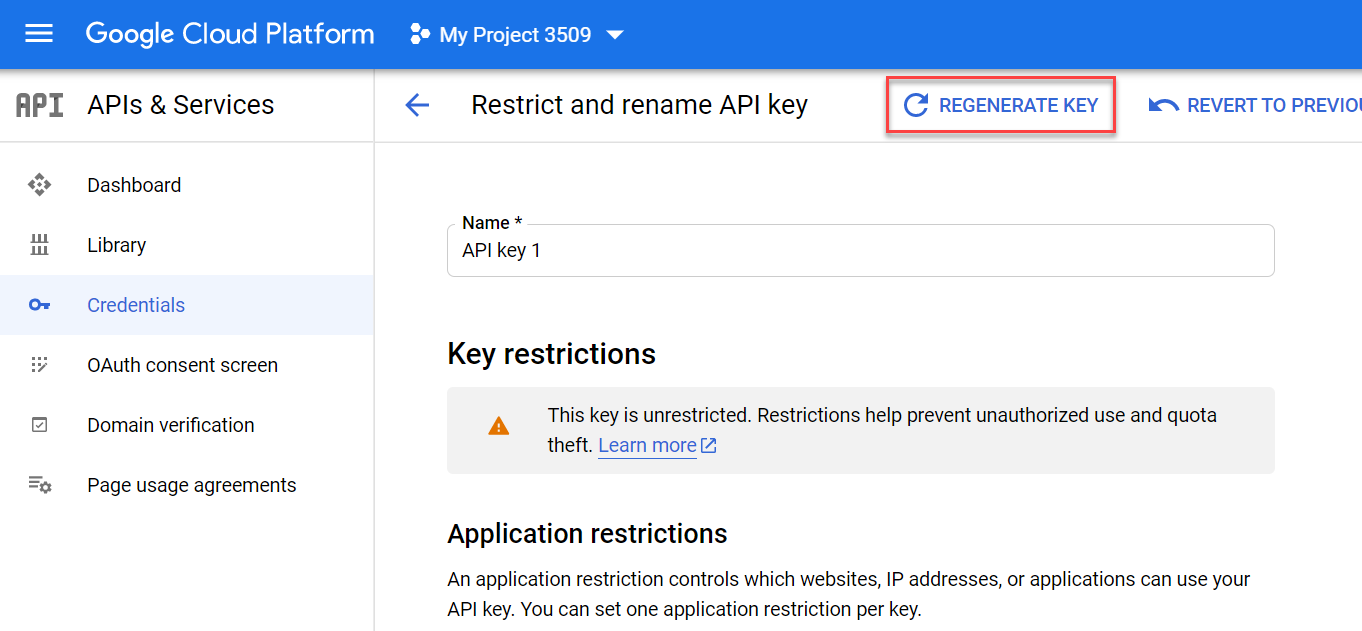Click the back arrow to return

coord(417,104)
